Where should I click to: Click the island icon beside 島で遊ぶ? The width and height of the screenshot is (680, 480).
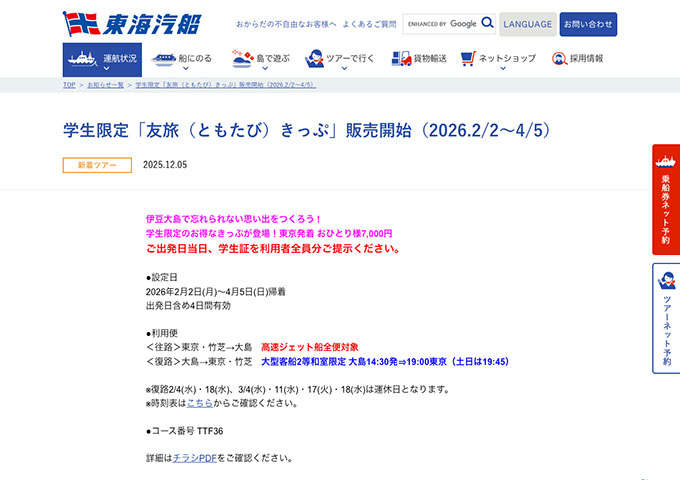pos(242,59)
